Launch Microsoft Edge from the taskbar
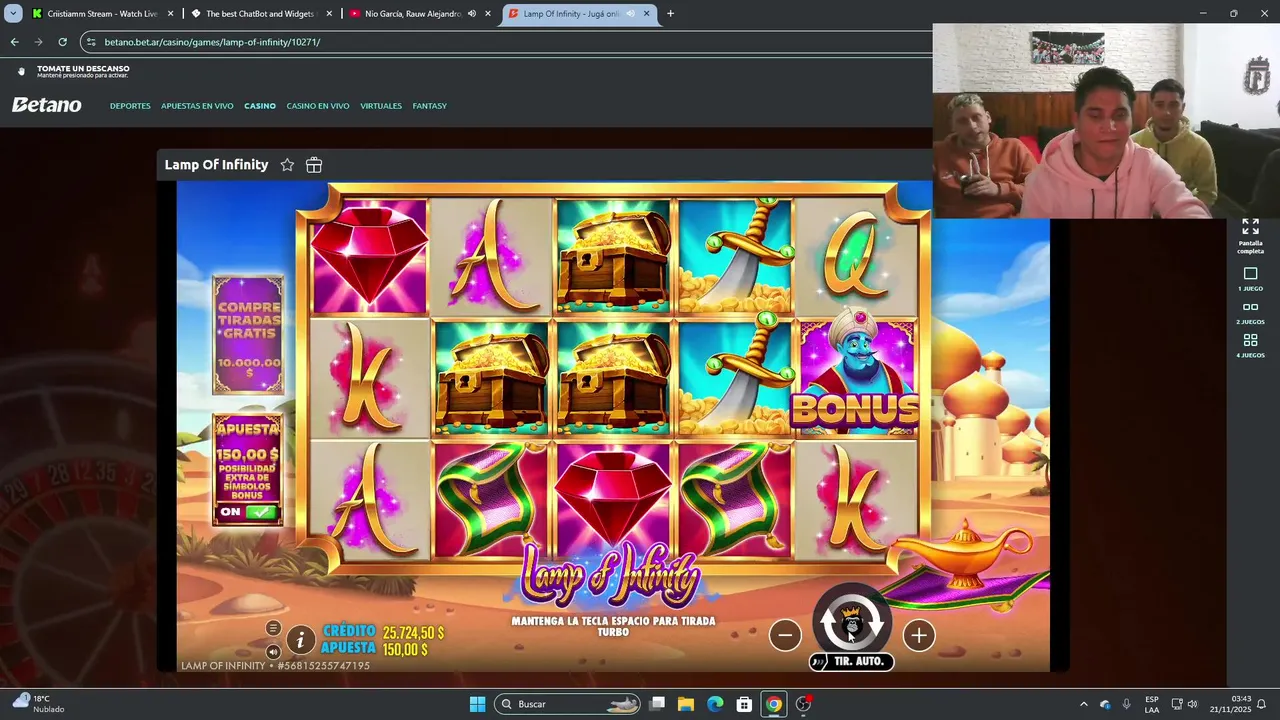This screenshot has width=1280, height=720. pos(715,704)
